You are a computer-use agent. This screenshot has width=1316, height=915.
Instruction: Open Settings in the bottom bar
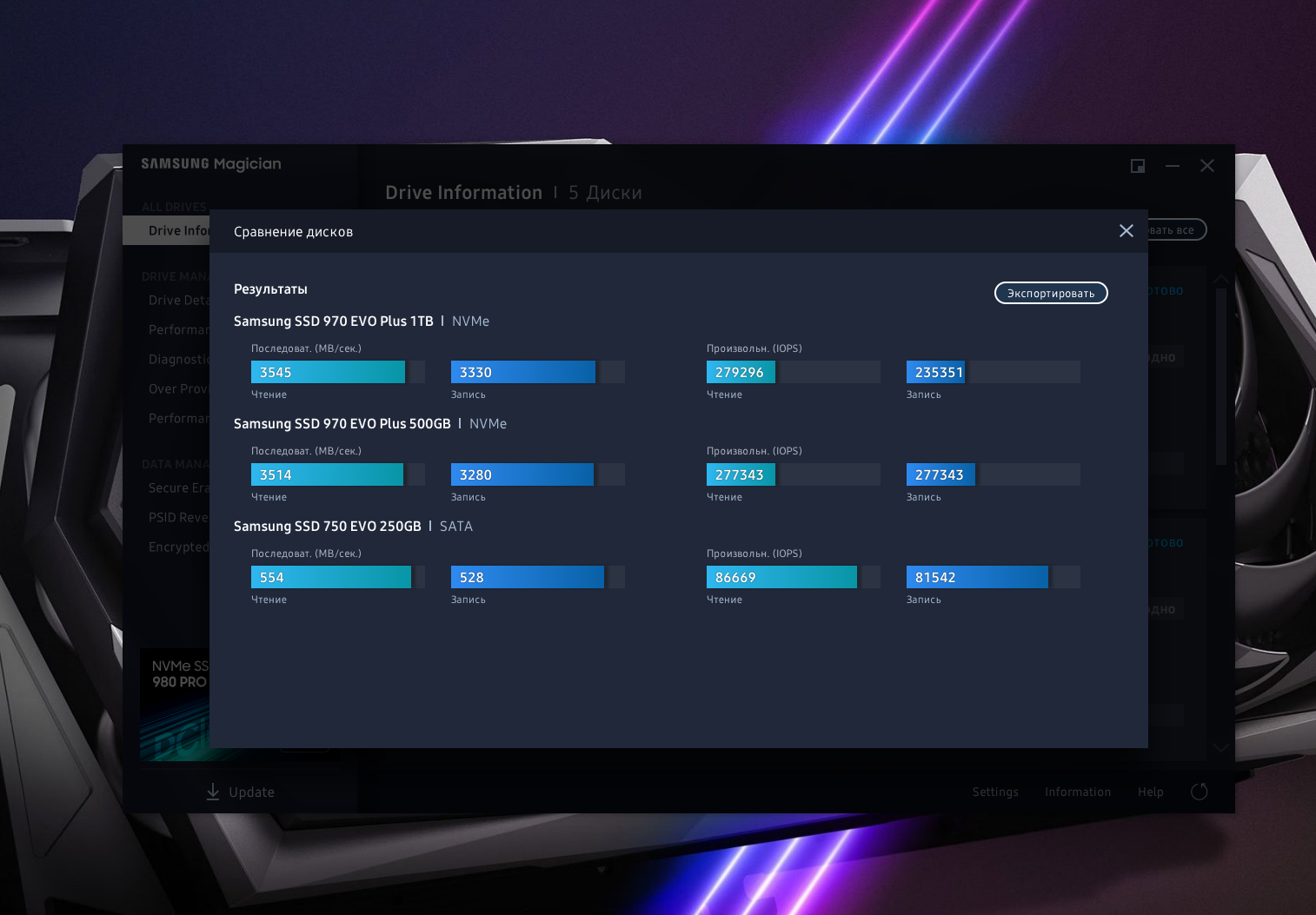(995, 792)
